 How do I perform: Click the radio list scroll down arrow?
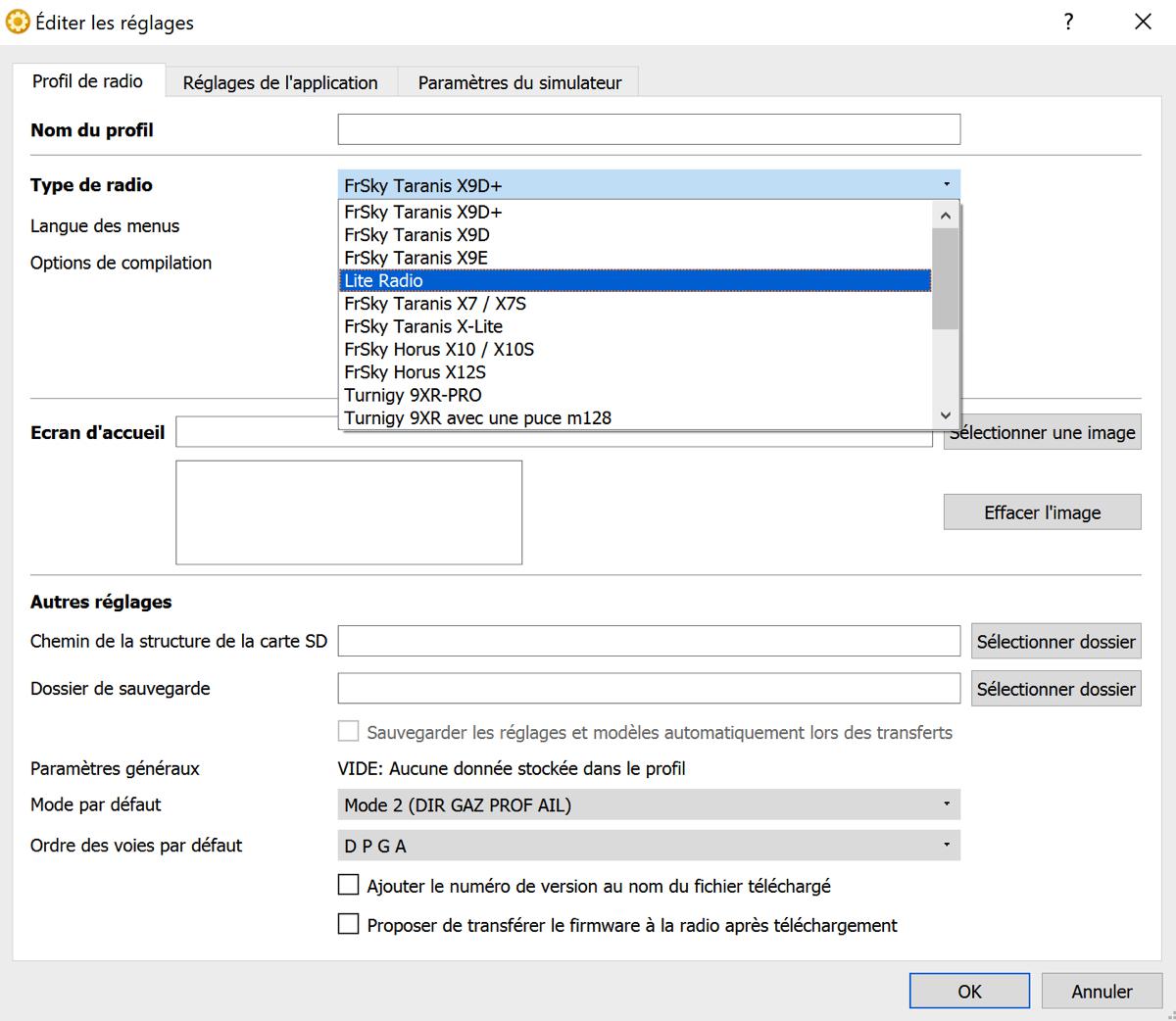click(x=945, y=415)
